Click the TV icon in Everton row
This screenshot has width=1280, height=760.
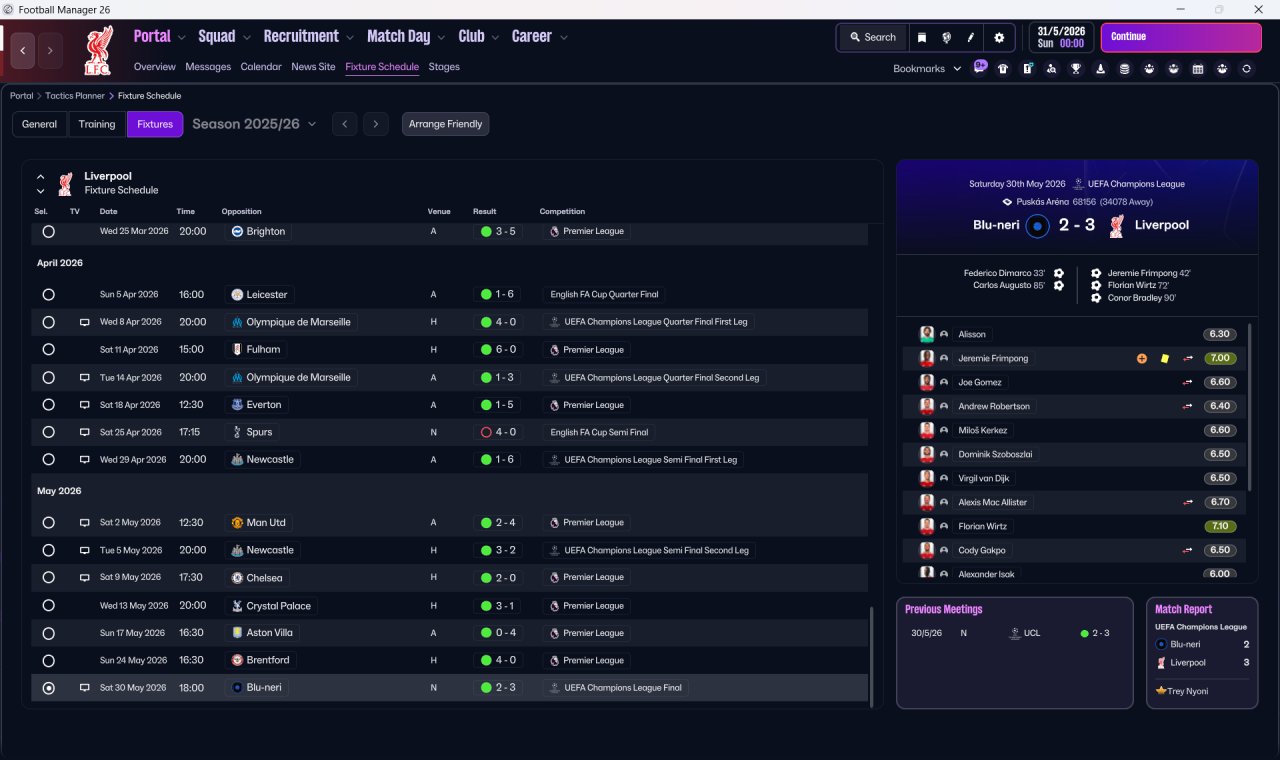pos(85,405)
